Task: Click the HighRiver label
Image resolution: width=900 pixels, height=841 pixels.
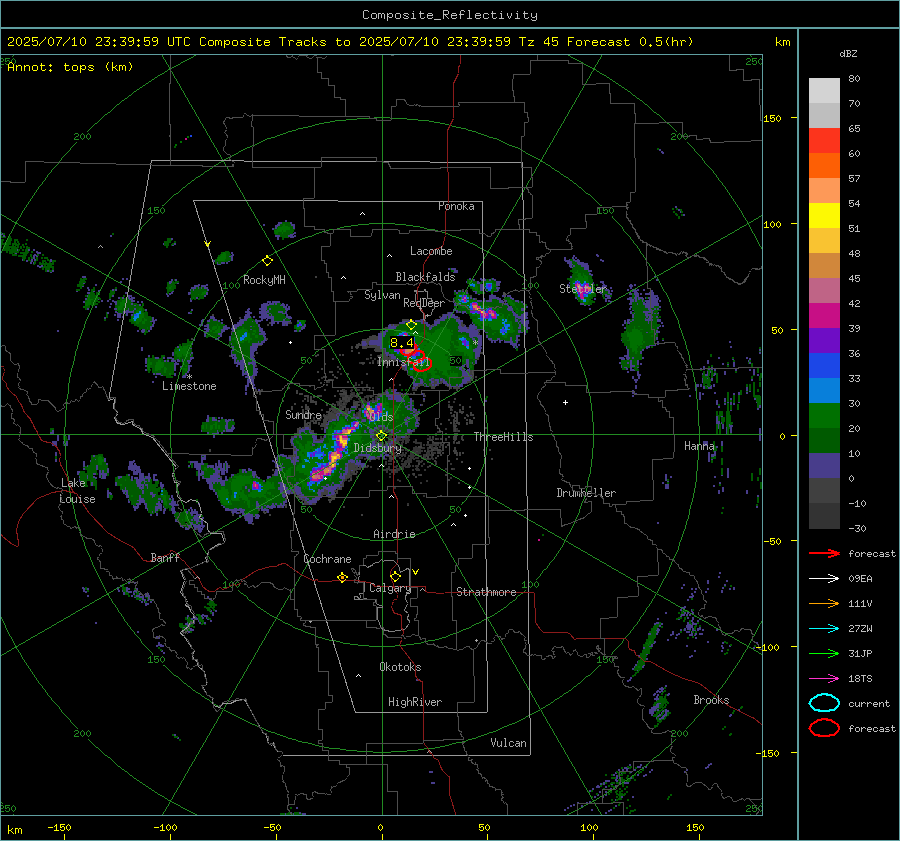Action: (x=415, y=702)
